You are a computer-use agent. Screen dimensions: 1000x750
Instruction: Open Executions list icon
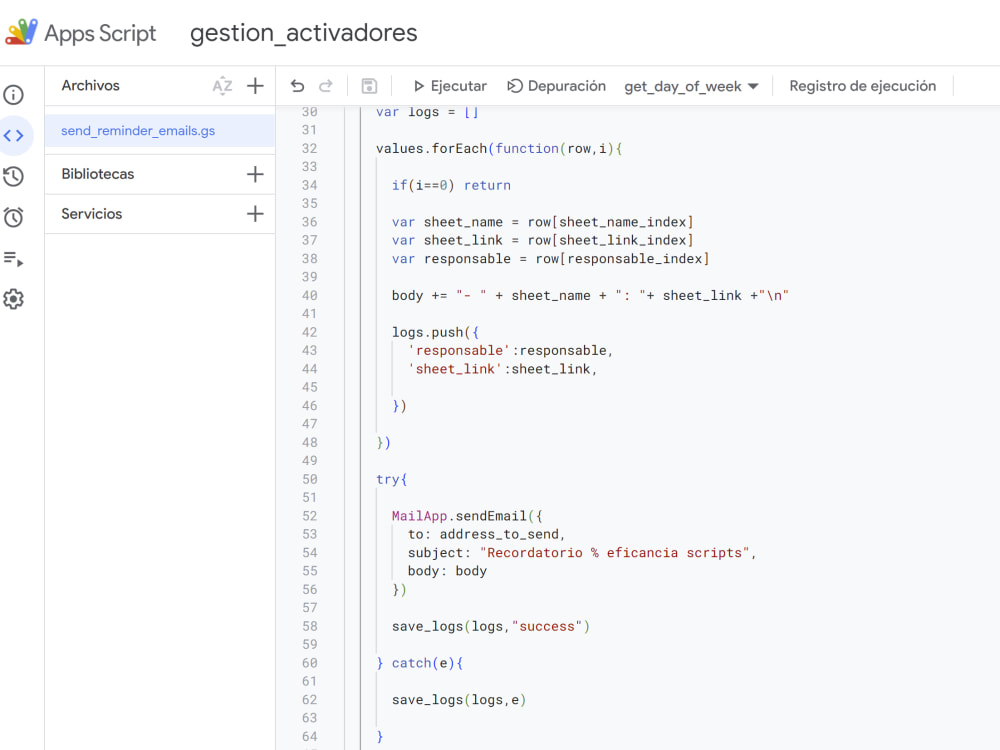point(13,258)
